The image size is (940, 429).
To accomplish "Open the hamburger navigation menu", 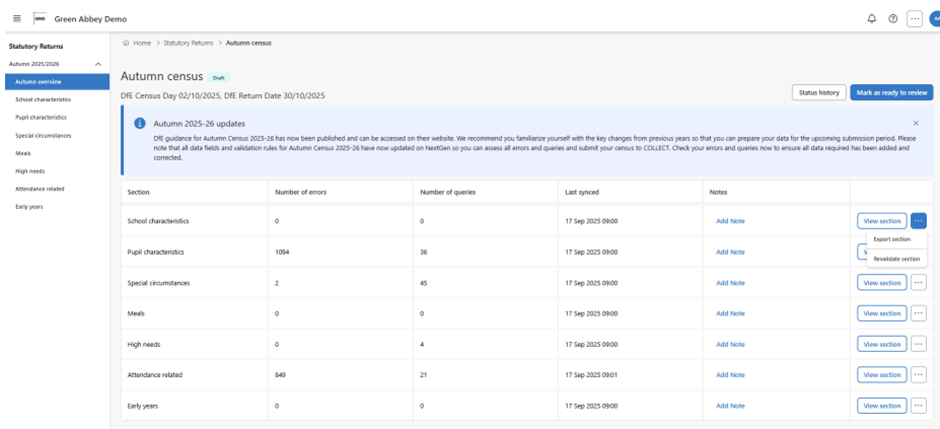I will (17, 19).
